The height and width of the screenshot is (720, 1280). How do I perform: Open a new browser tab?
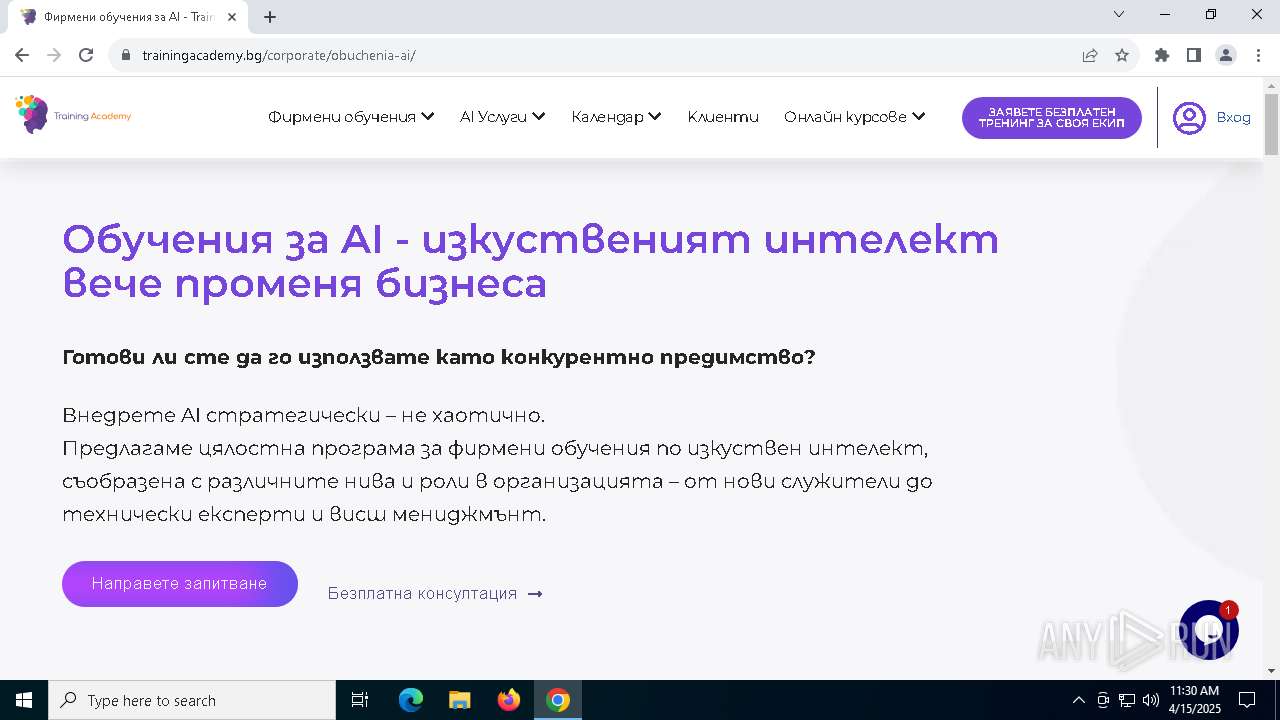pos(270,17)
